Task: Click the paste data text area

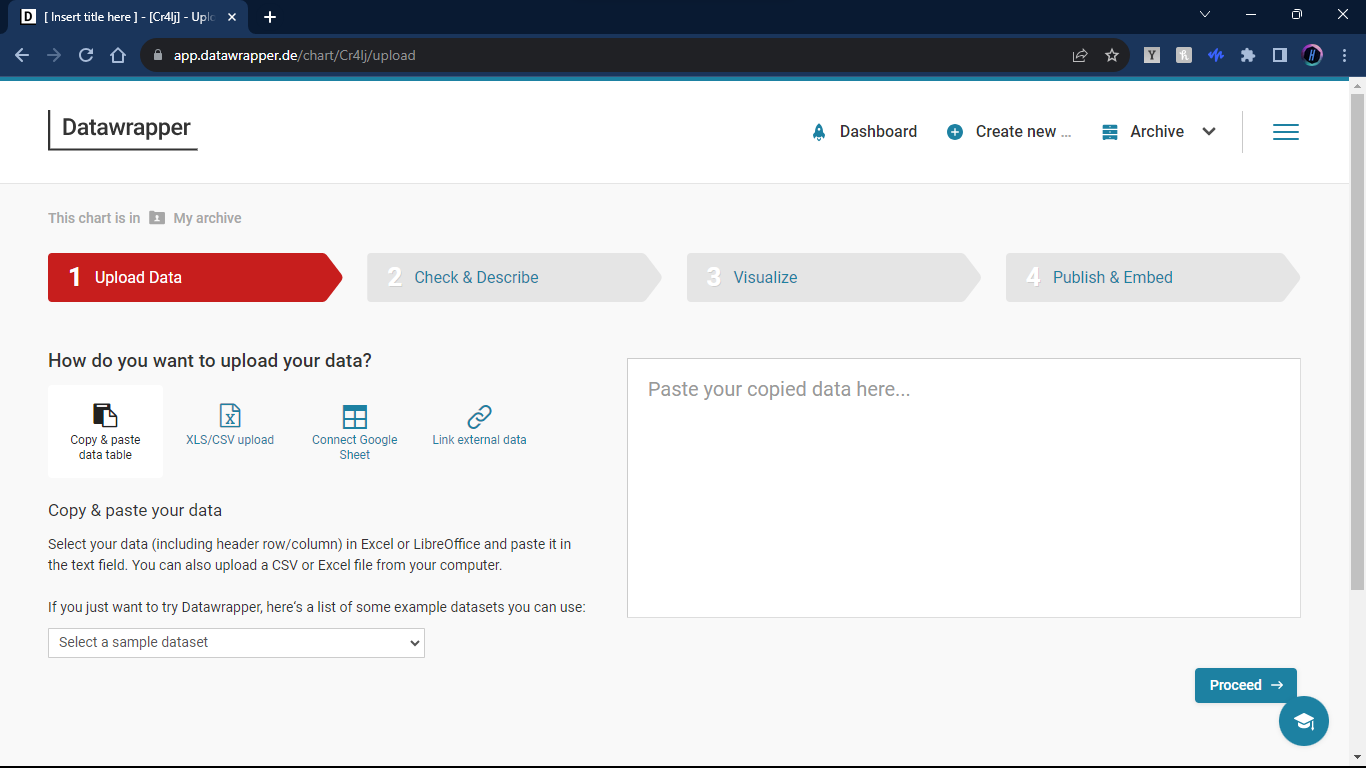Action: (x=963, y=488)
